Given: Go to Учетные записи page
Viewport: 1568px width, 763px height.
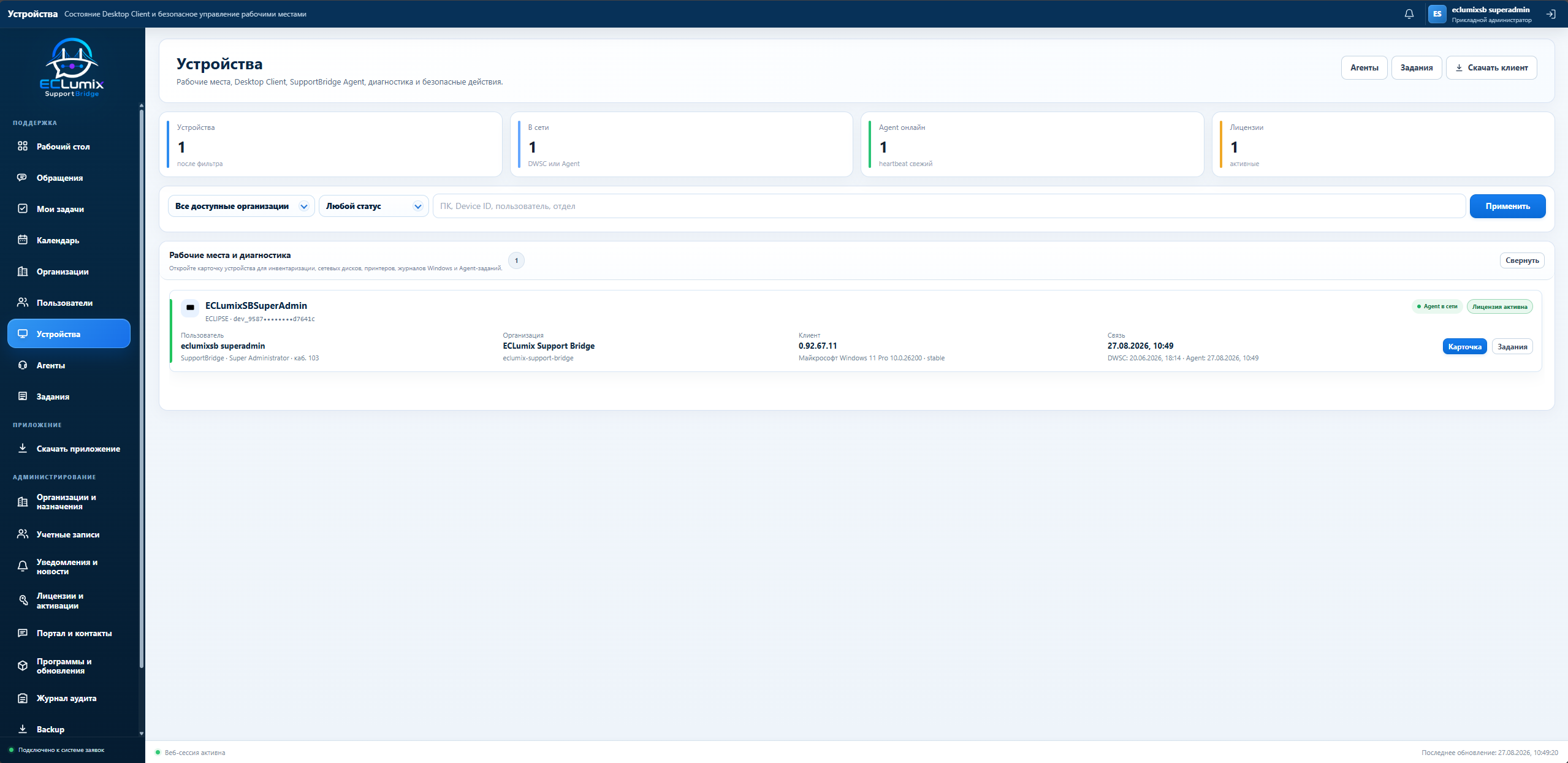Looking at the screenshot, I should click(x=69, y=534).
